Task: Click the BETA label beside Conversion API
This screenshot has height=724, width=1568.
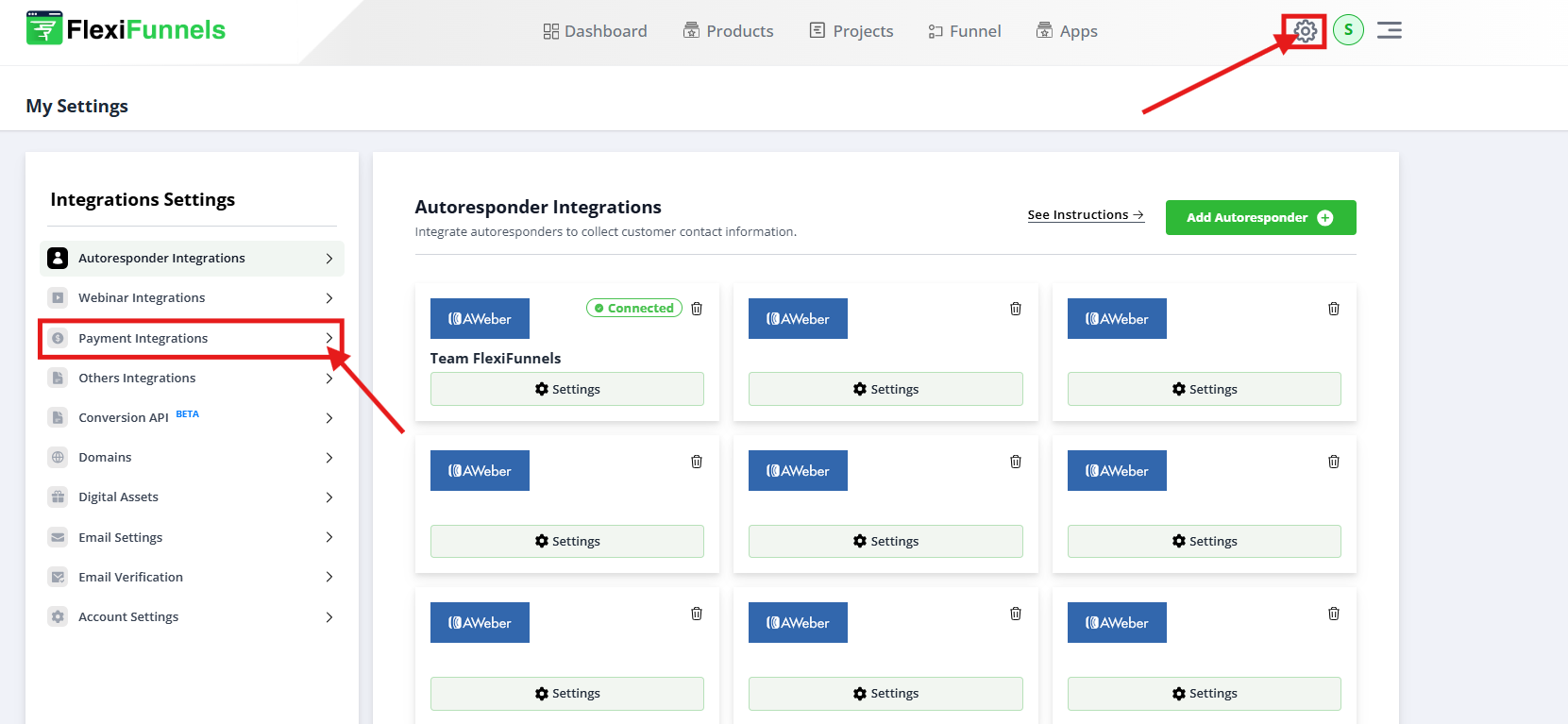Action: (x=188, y=413)
